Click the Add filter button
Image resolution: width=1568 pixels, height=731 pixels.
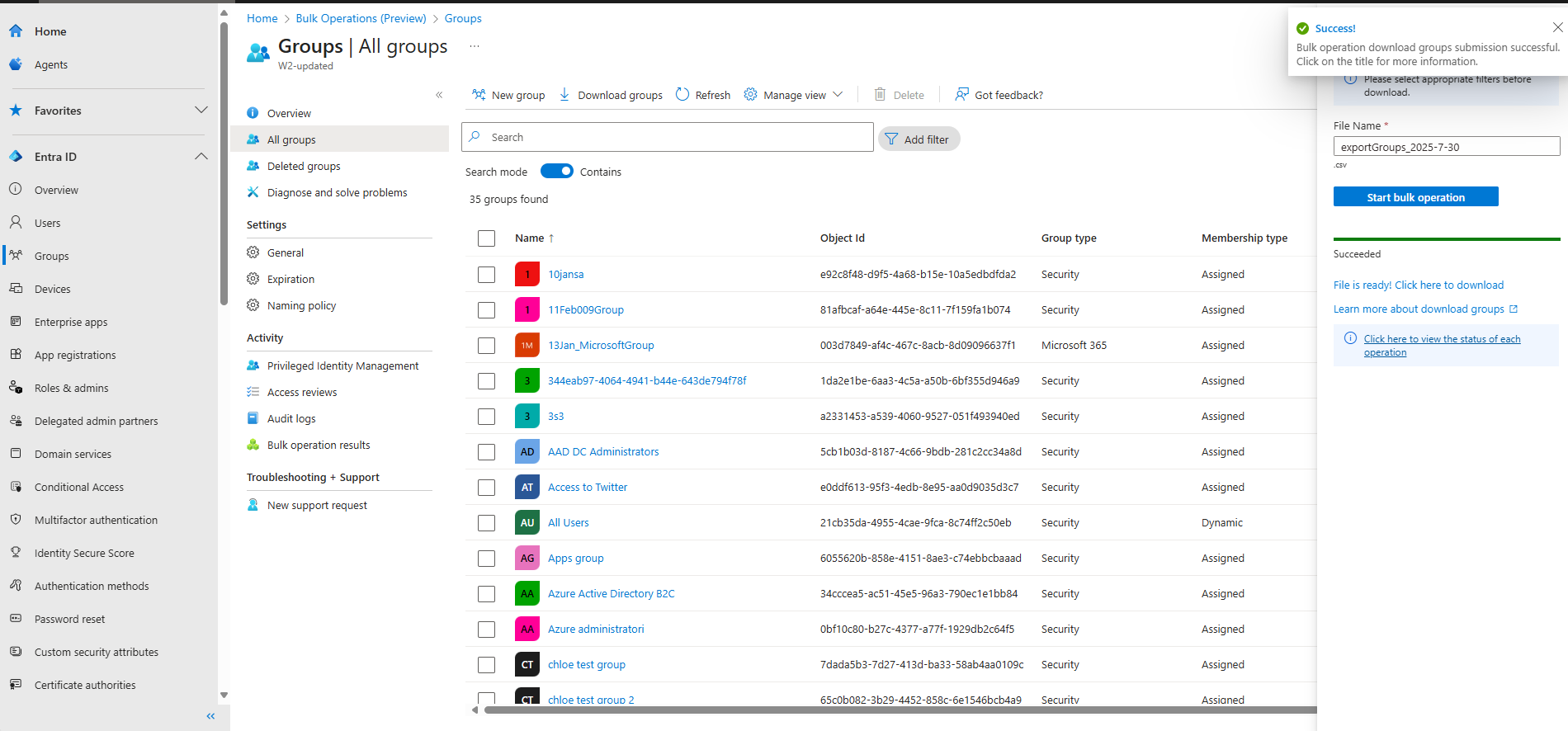pyautogui.click(x=919, y=139)
